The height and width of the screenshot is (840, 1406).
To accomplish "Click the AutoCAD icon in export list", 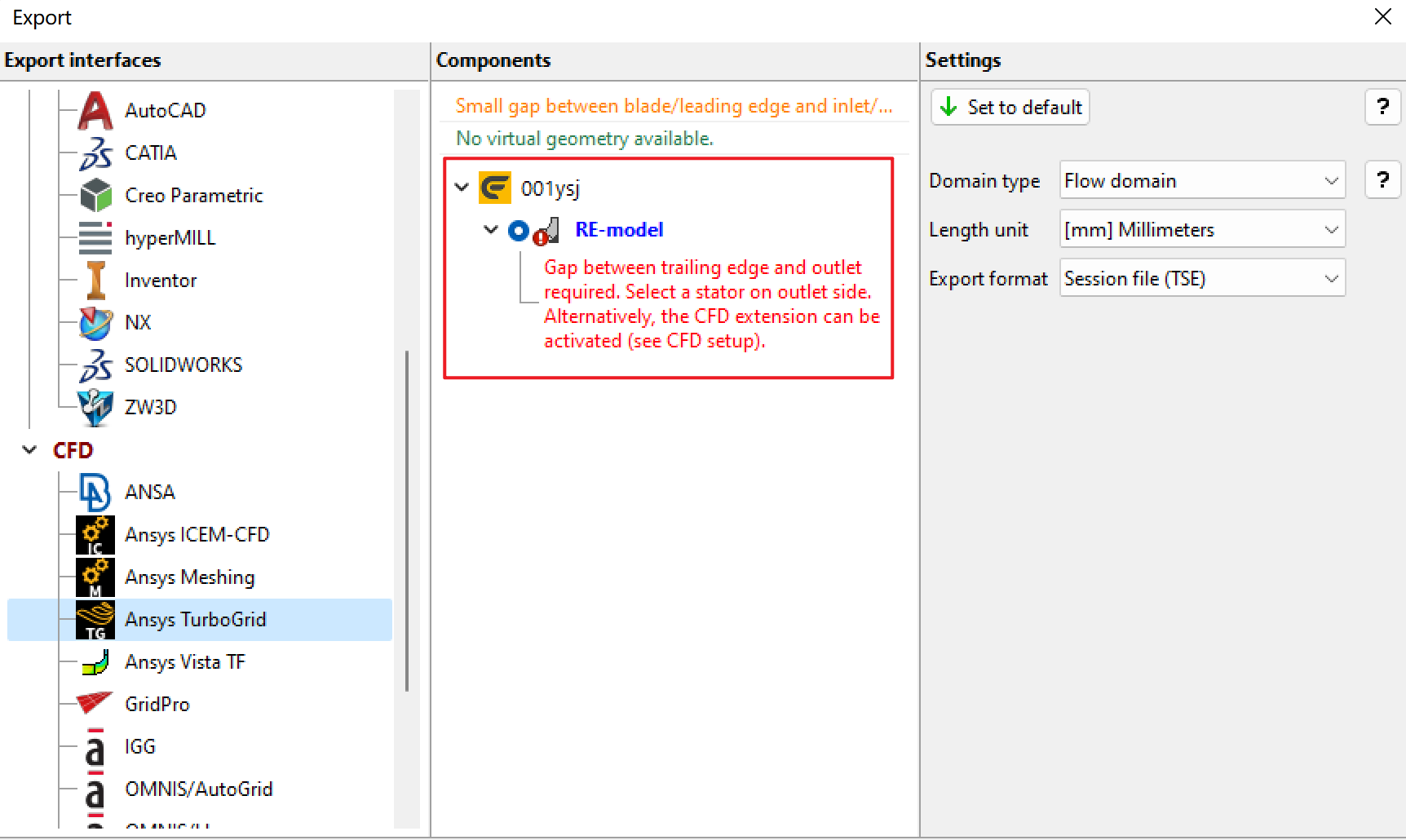I will [x=95, y=110].
